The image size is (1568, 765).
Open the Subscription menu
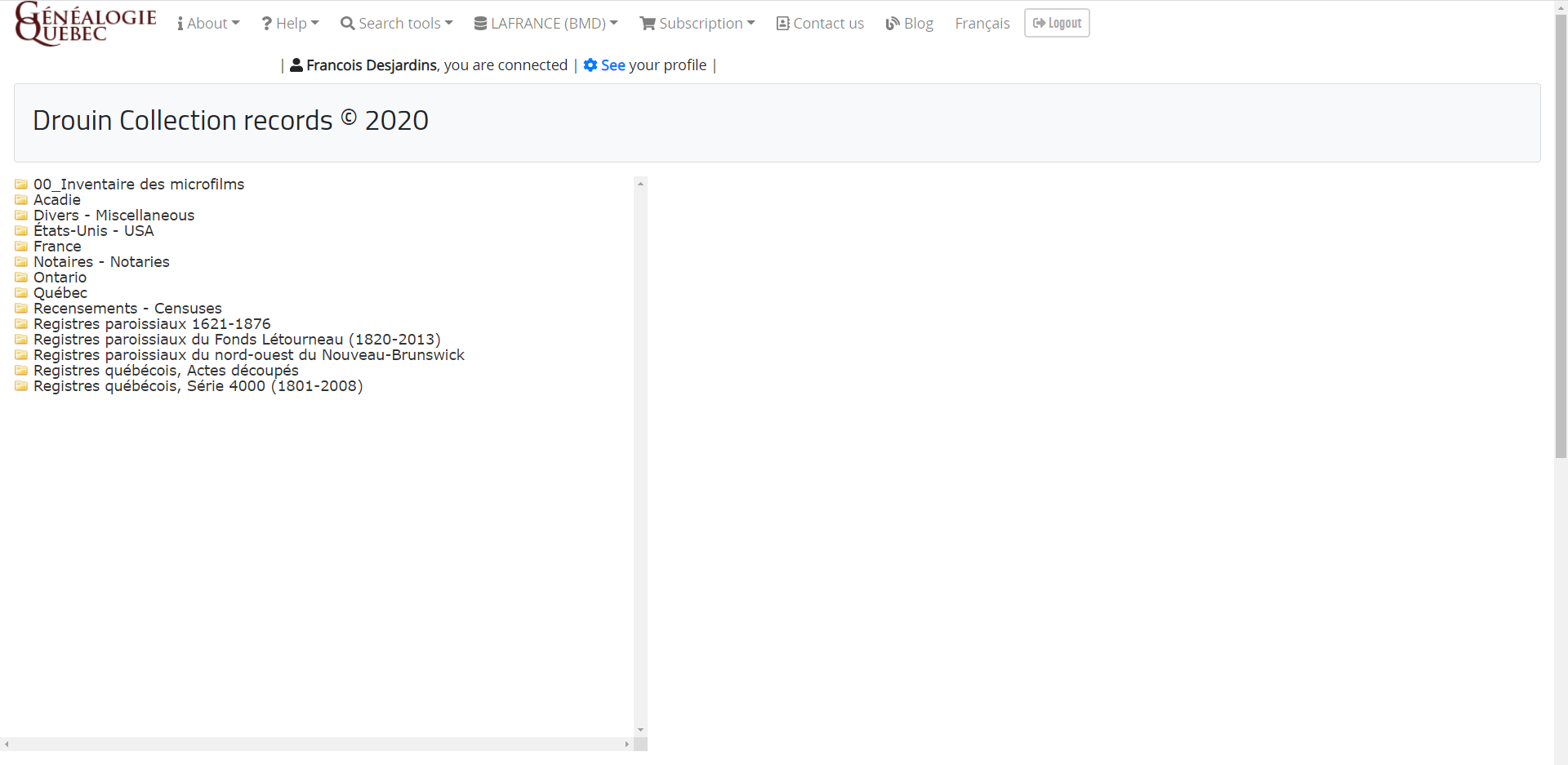point(697,24)
